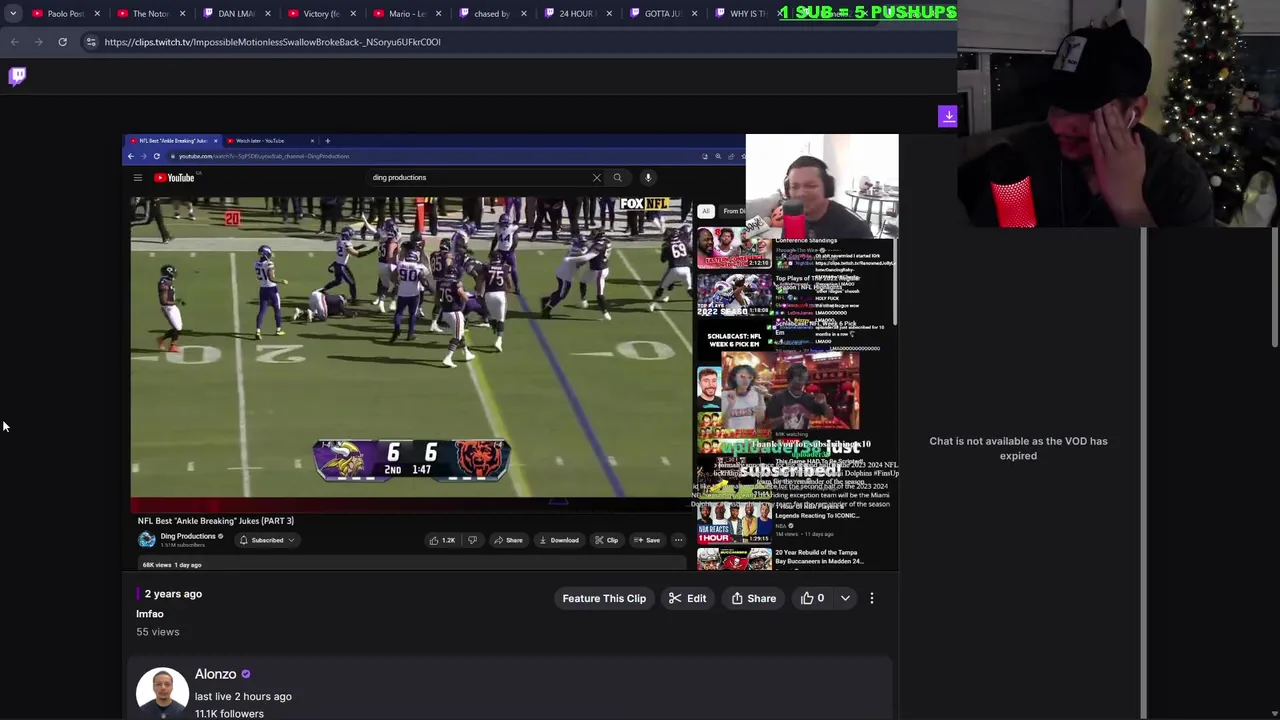Close the 'Paolo Post' tab
1280x720 pixels.
click(97, 14)
